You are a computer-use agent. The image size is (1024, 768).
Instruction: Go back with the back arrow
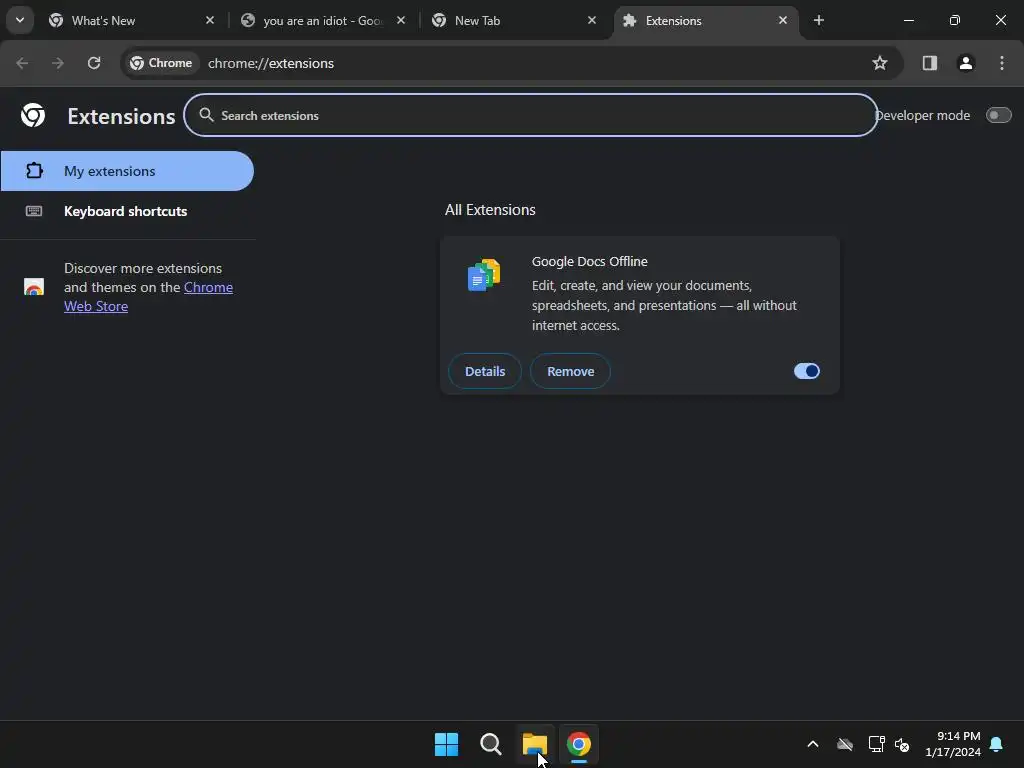pyautogui.click(x=22, y=63)
